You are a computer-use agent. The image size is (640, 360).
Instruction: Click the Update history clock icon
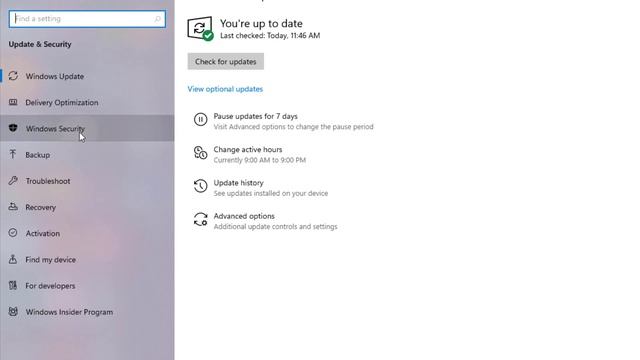pyautogui.click(x=200, y=186)
